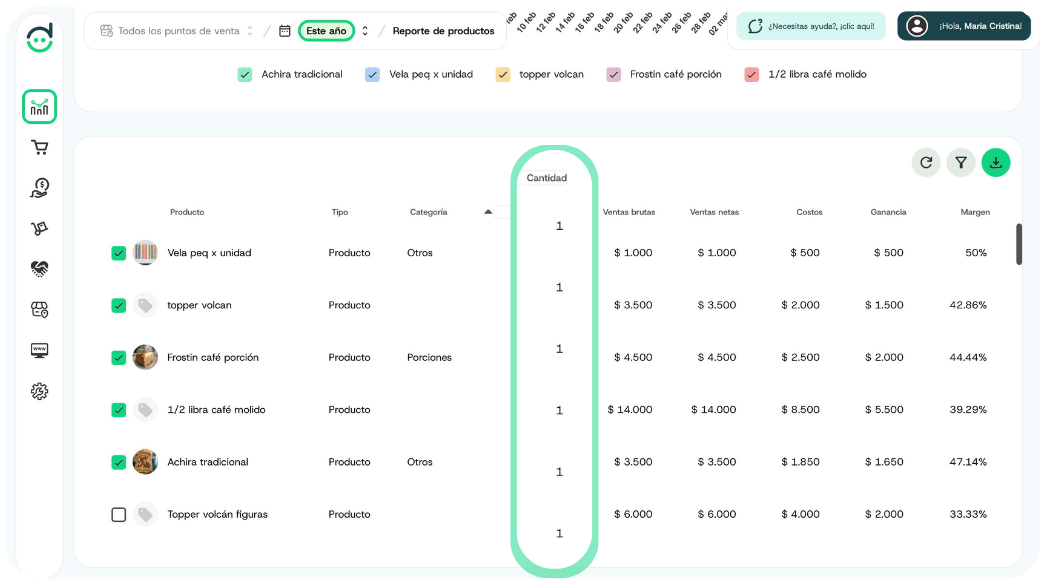Viewport: 1045px width, 586px height.
Task: Open the Hola, María Cristina user menu
Action: coord(964,26)
